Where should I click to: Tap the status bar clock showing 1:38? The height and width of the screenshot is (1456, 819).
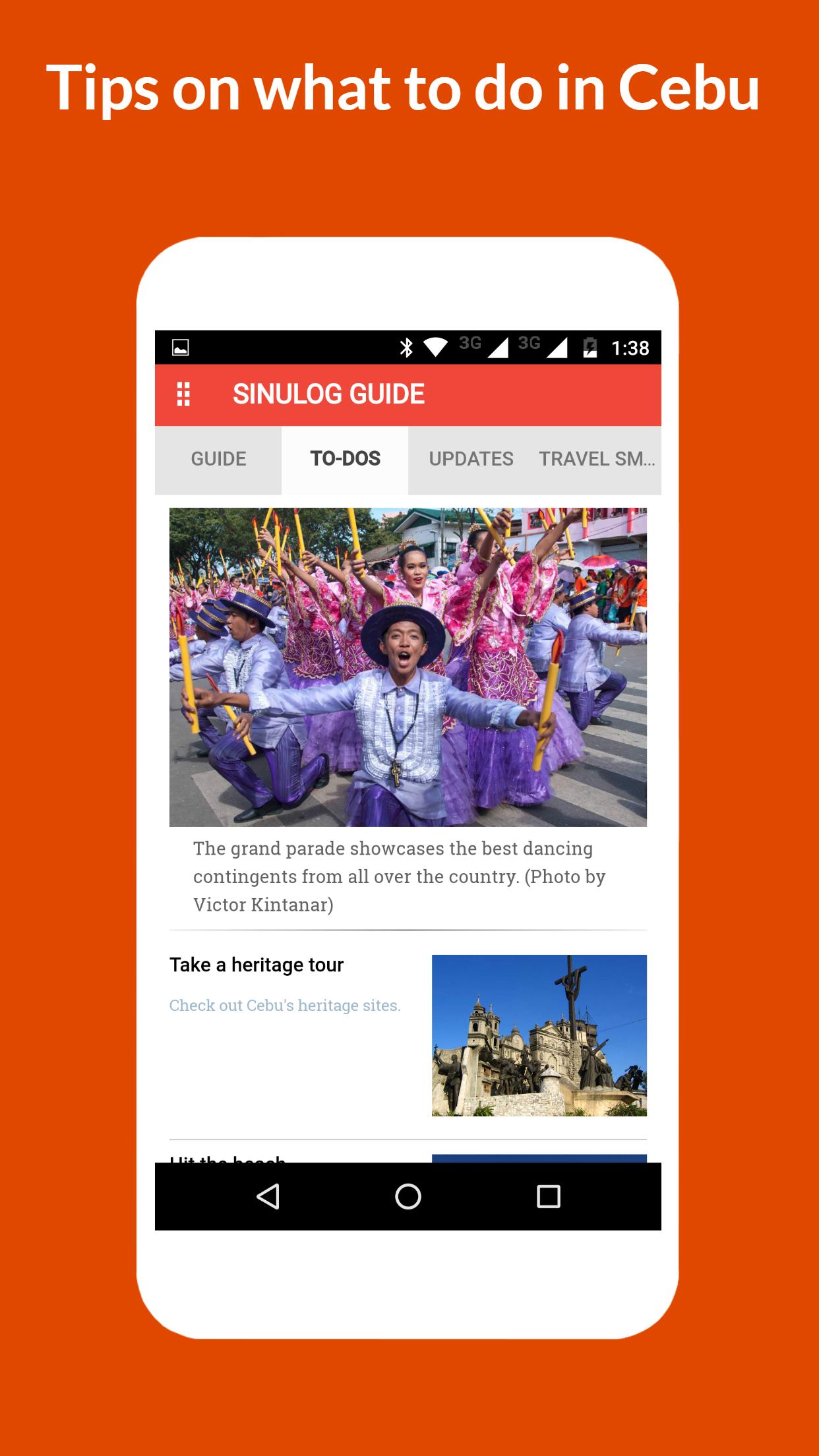pos(630,348)
